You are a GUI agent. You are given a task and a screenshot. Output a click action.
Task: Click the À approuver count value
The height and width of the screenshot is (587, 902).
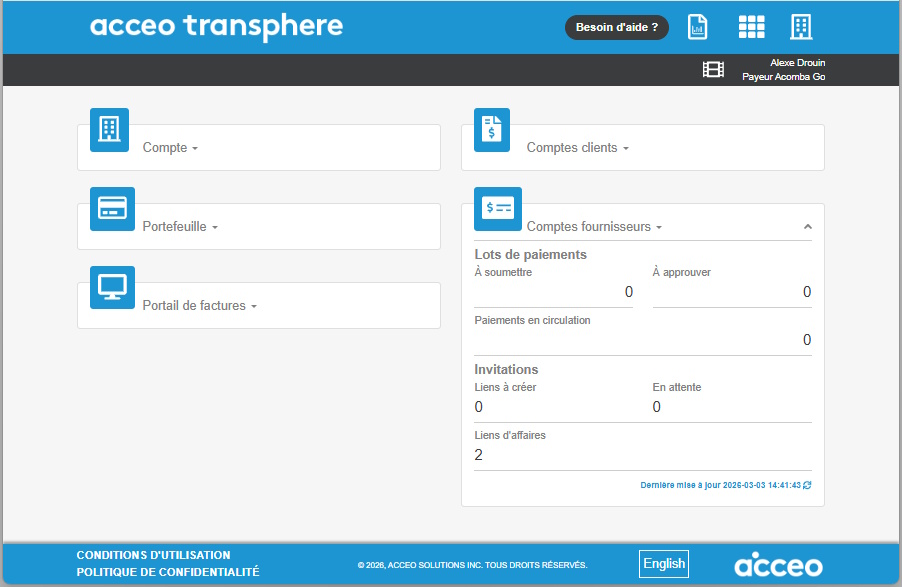tap(807, 292)
